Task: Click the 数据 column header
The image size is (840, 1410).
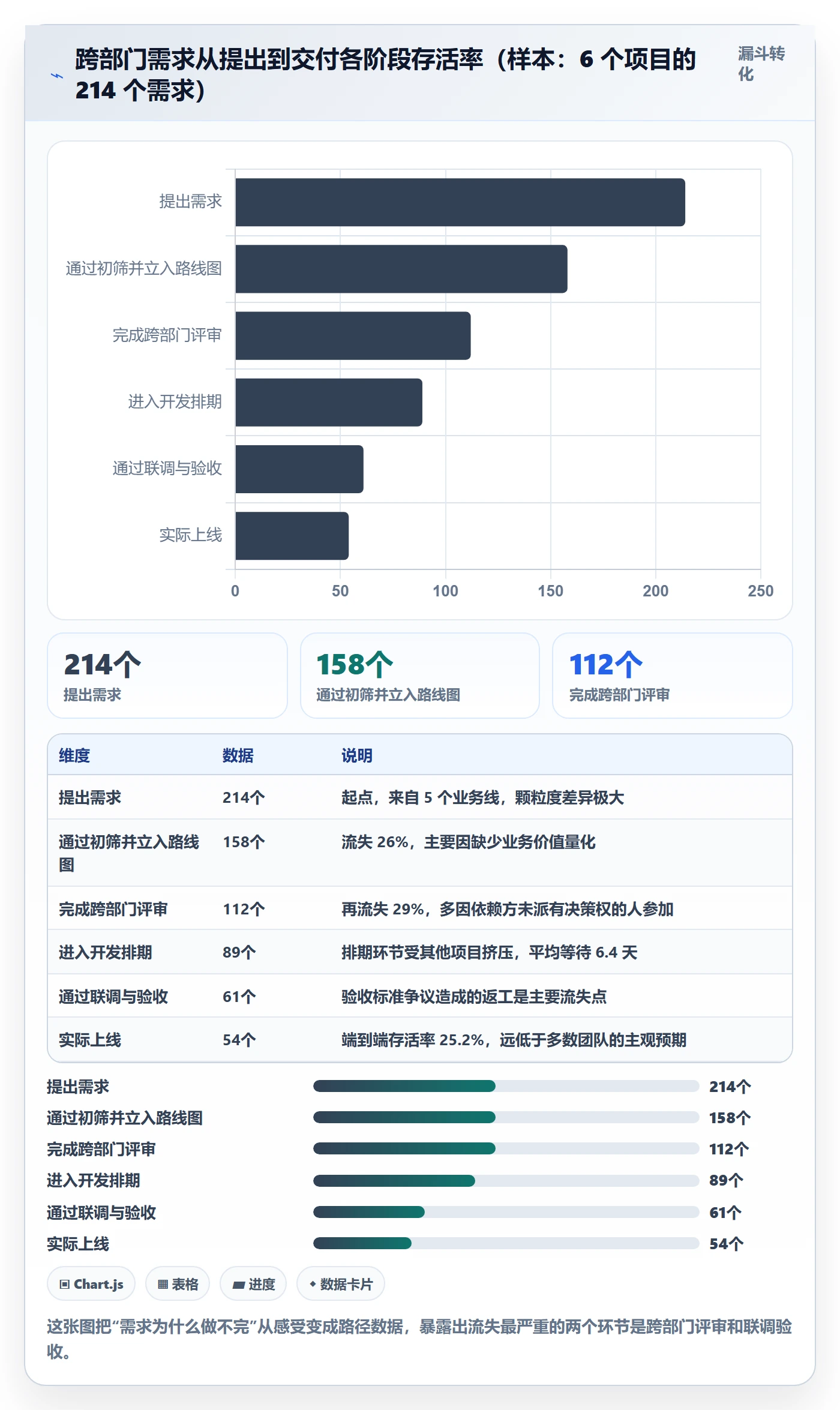Action: [x=238, y=755]
